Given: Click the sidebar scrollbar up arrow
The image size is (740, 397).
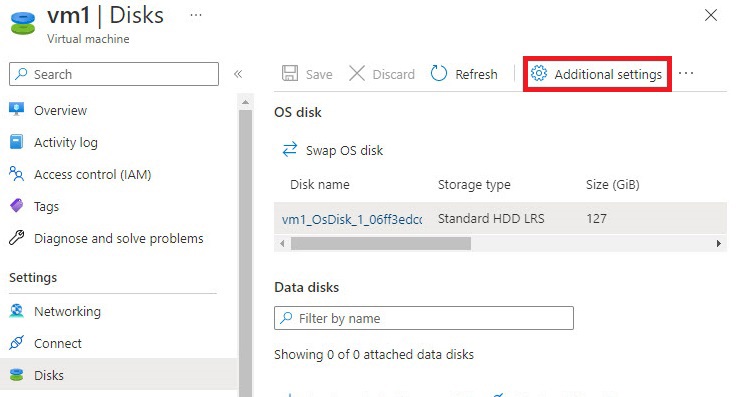Looking at the screenshot, I should pos(245,102).
